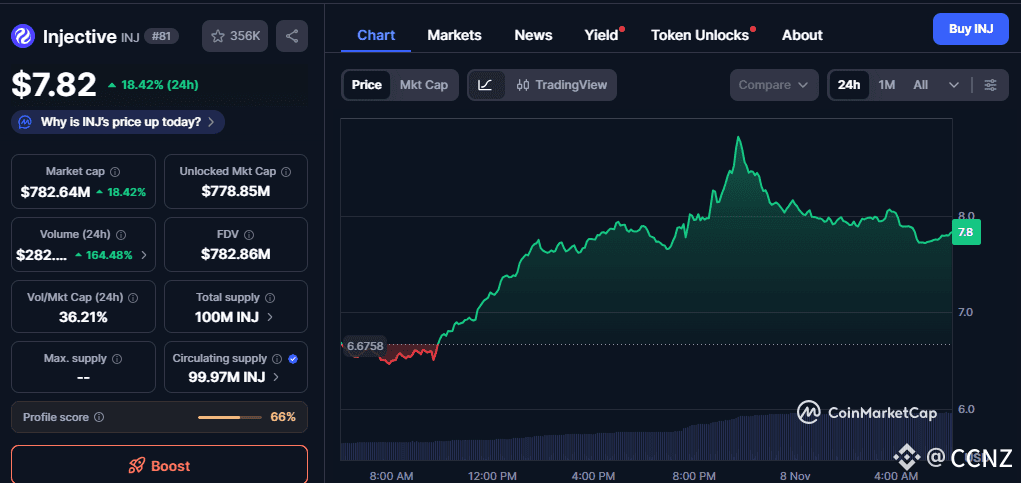
Task: Open chart settings sliders icon
Action: tap(990, 85)
